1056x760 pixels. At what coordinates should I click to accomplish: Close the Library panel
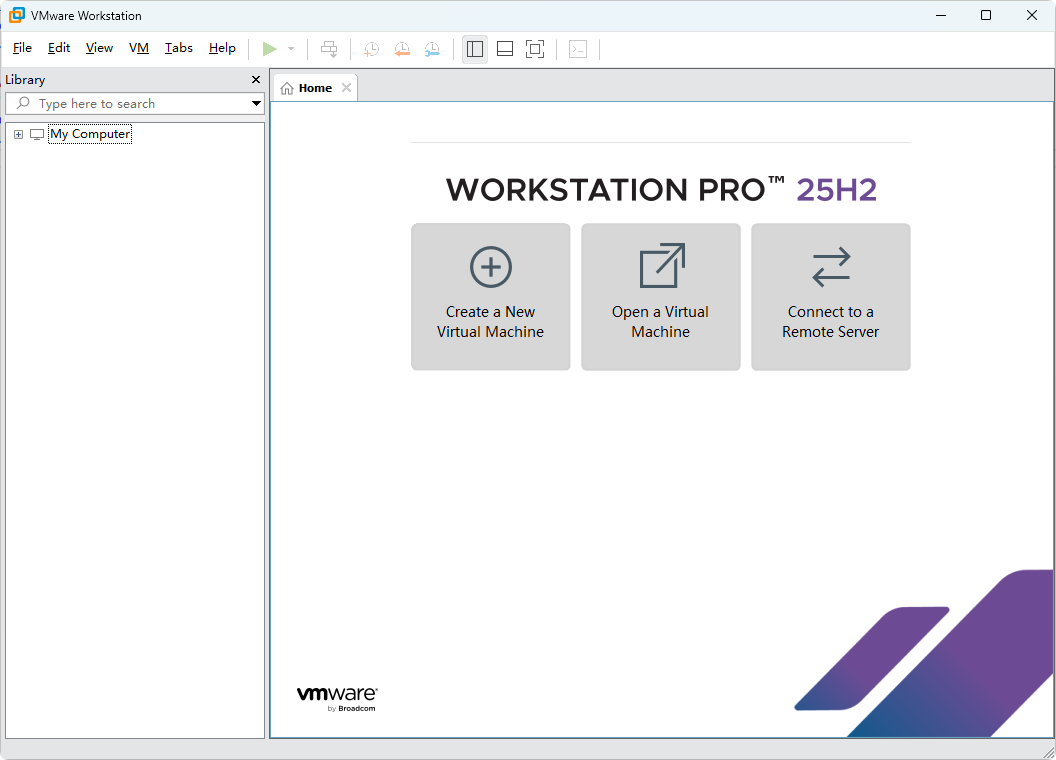pos(256,80)
